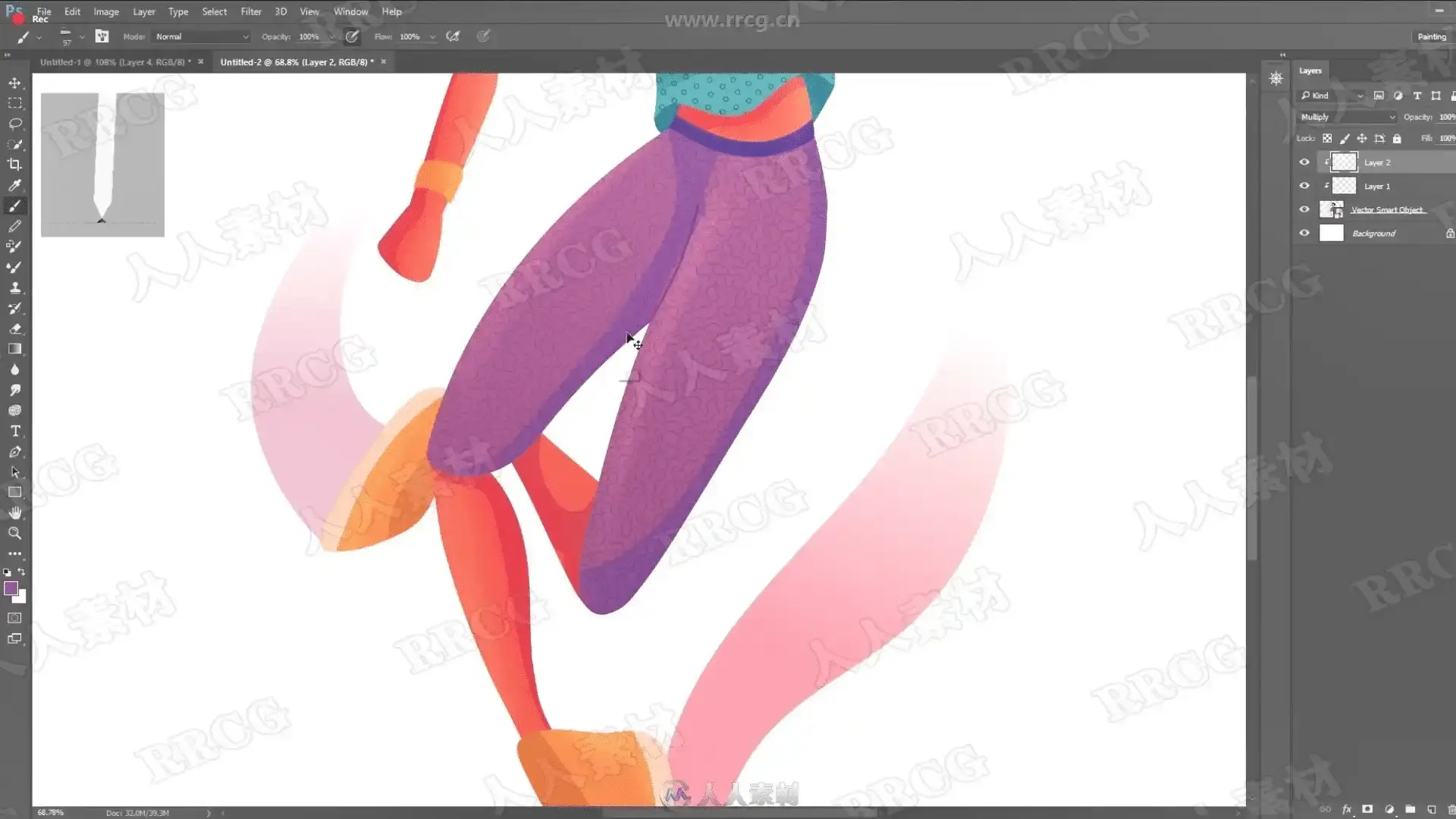Select the Rectangle shape tool
This screenshot has width=1456, height=819.
(x=14, y=492)
